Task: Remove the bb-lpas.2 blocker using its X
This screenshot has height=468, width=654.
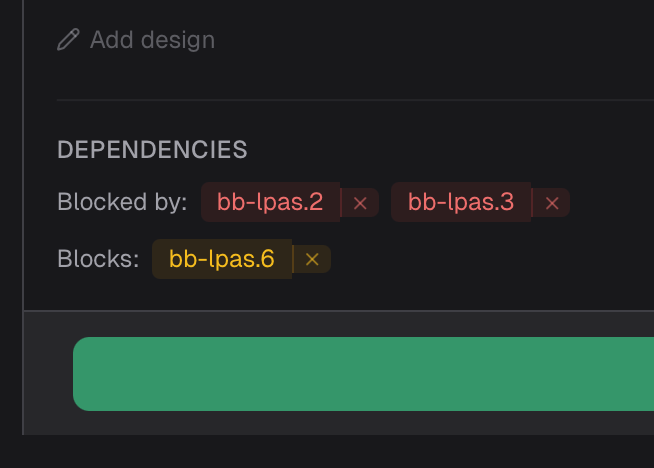Action: pyautogui.click(x=360, y=203)
